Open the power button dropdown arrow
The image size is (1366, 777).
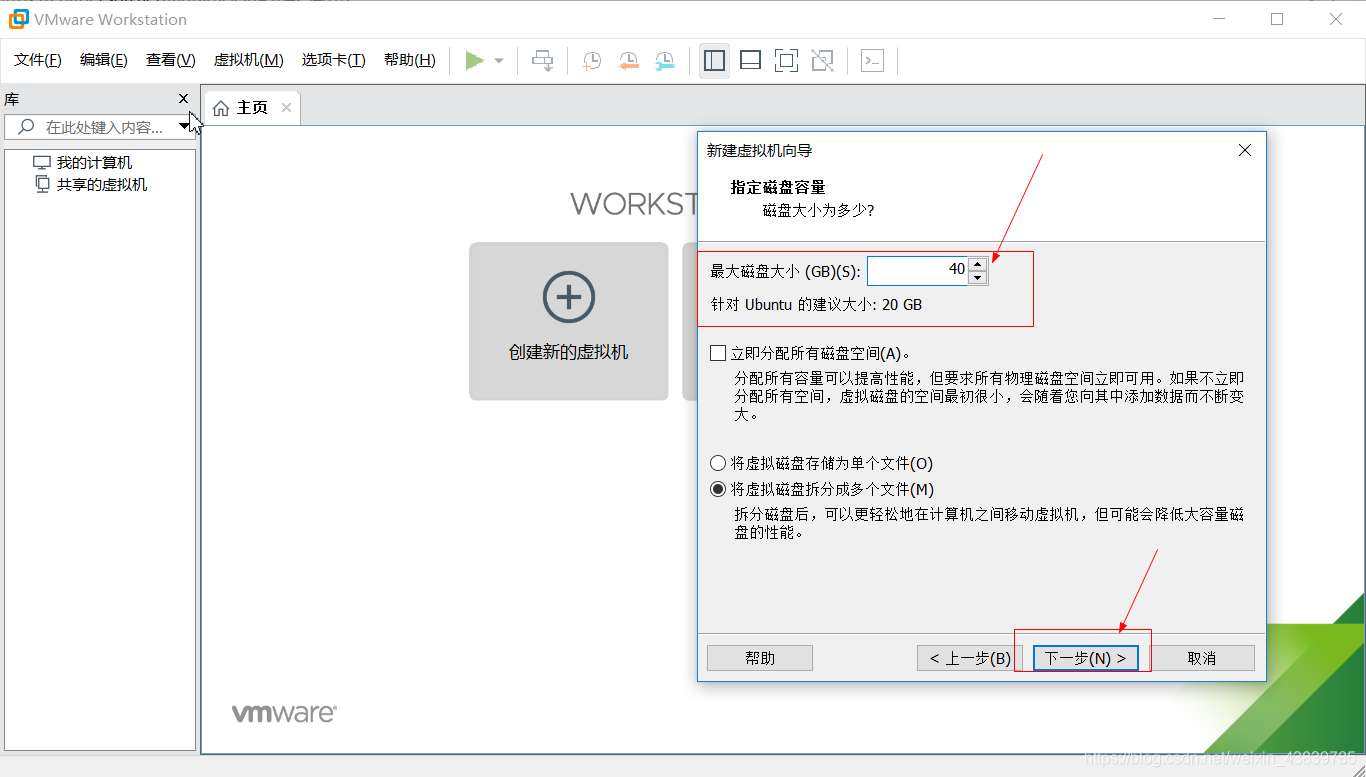(x=497, y=60)
